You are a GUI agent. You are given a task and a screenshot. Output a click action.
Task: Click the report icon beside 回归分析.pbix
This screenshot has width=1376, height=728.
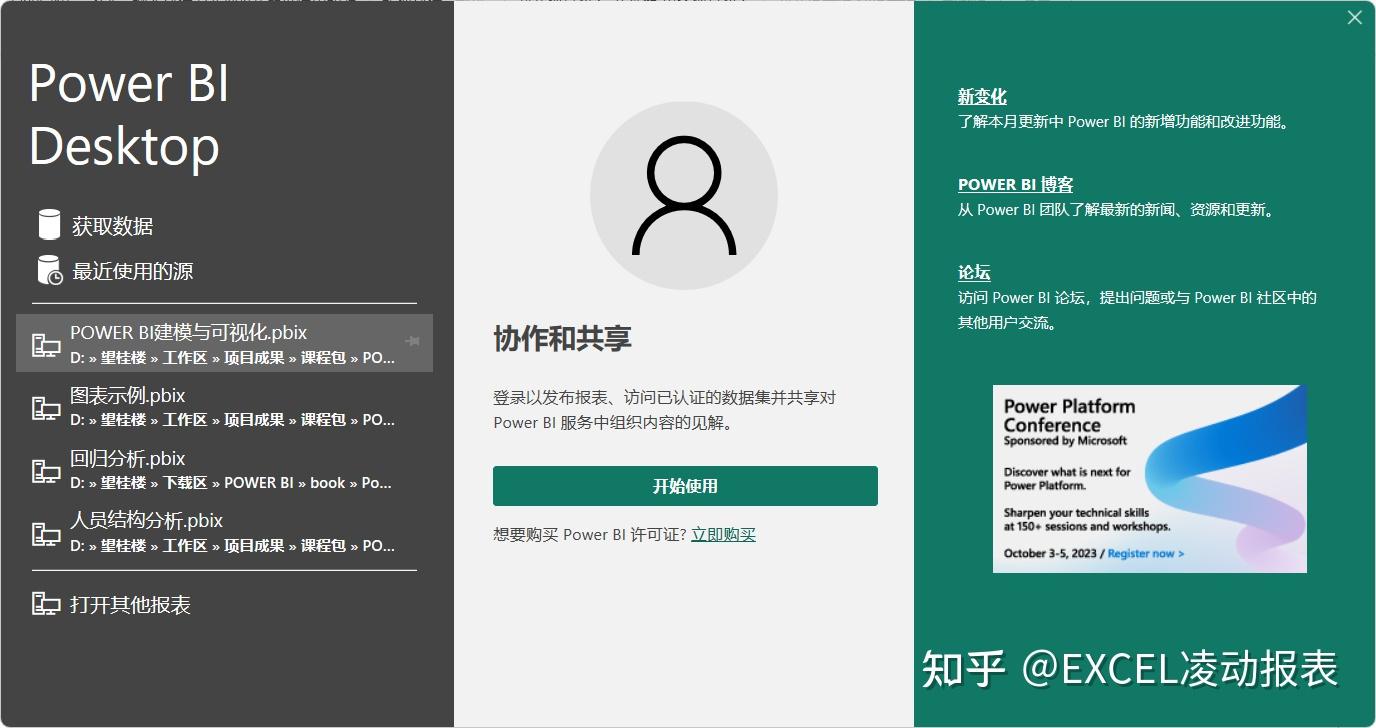click(x=46, y=471)
